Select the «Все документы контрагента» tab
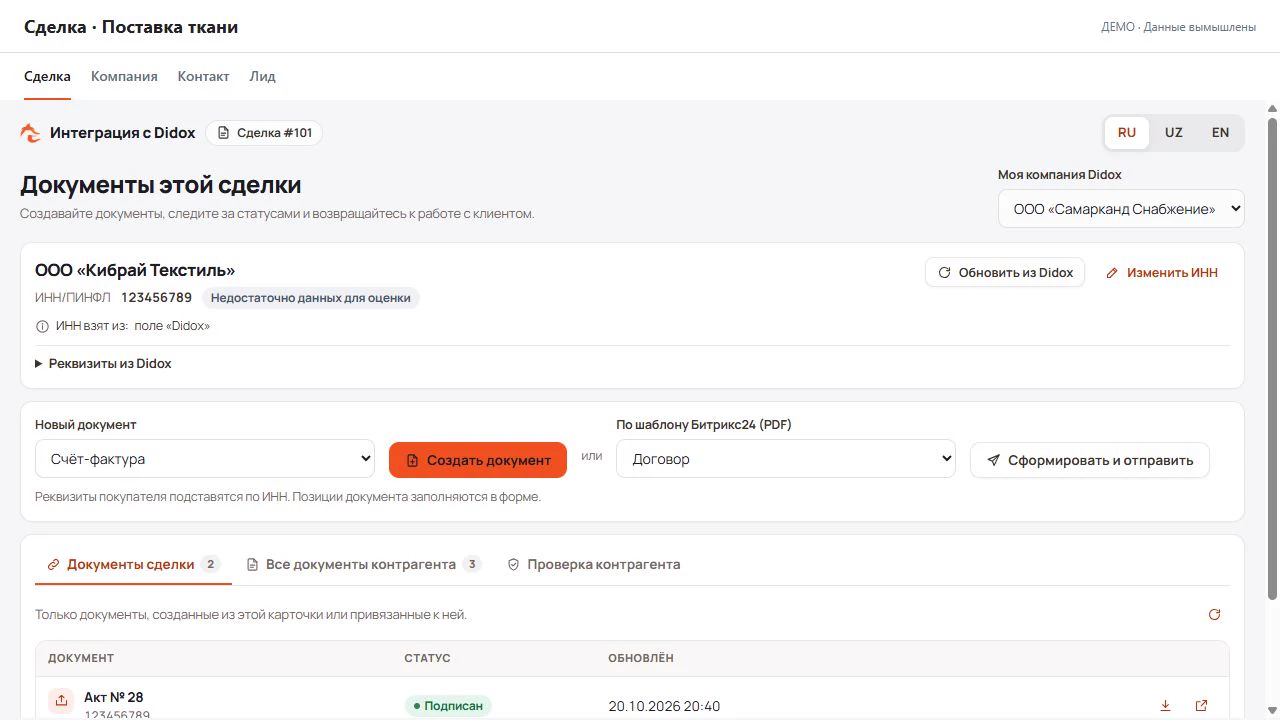Screen dimensions: 1280x720 pyautogui.click(x=364, y=565)
